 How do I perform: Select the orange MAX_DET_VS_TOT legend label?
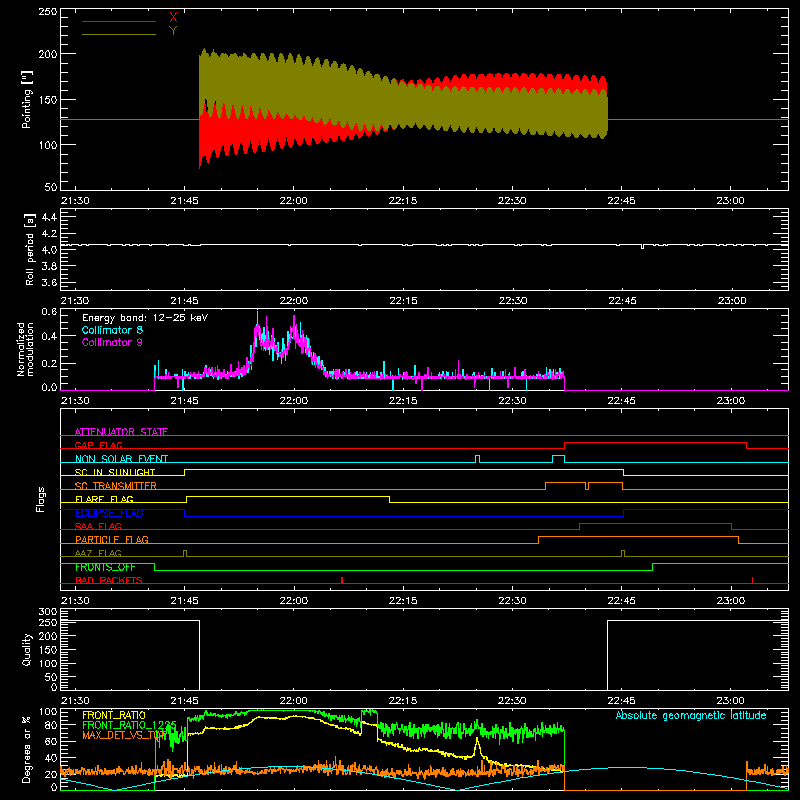[124, 735]
